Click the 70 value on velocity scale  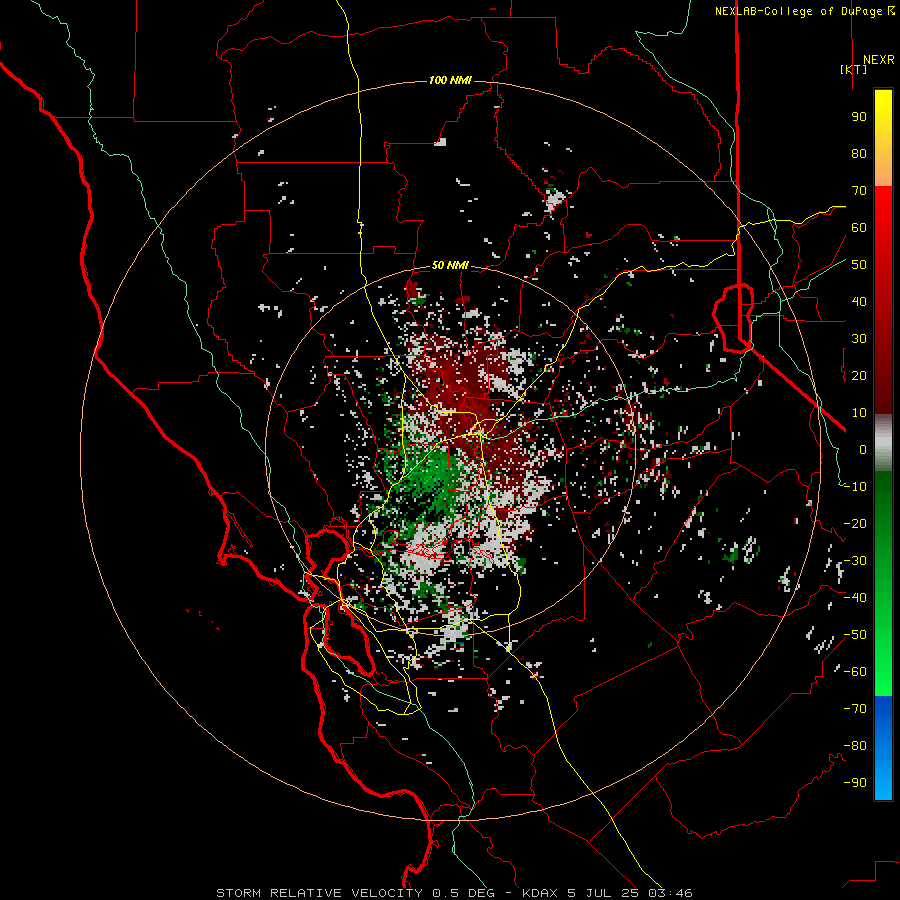point(859,191)
